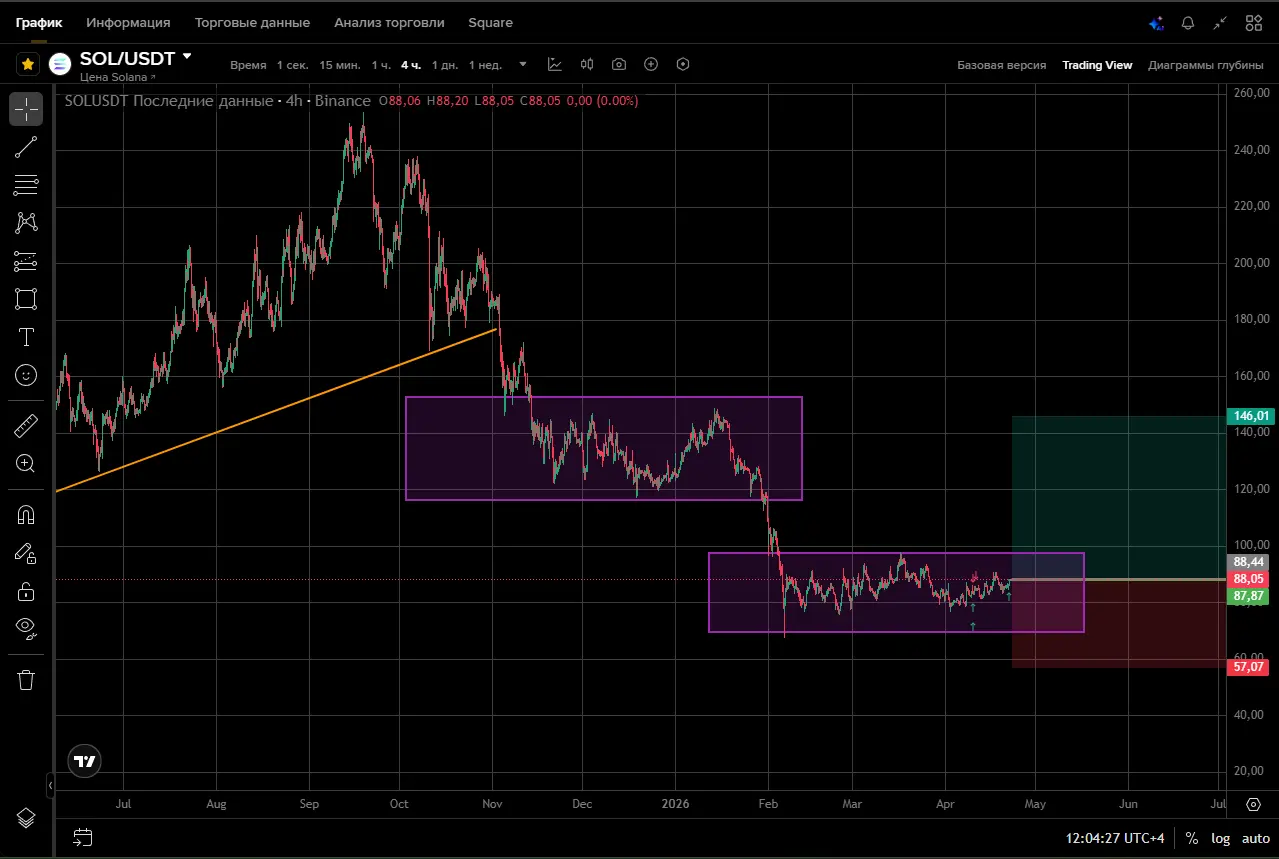Open the AI sparkle assistant icon

tap(1156, 23)
